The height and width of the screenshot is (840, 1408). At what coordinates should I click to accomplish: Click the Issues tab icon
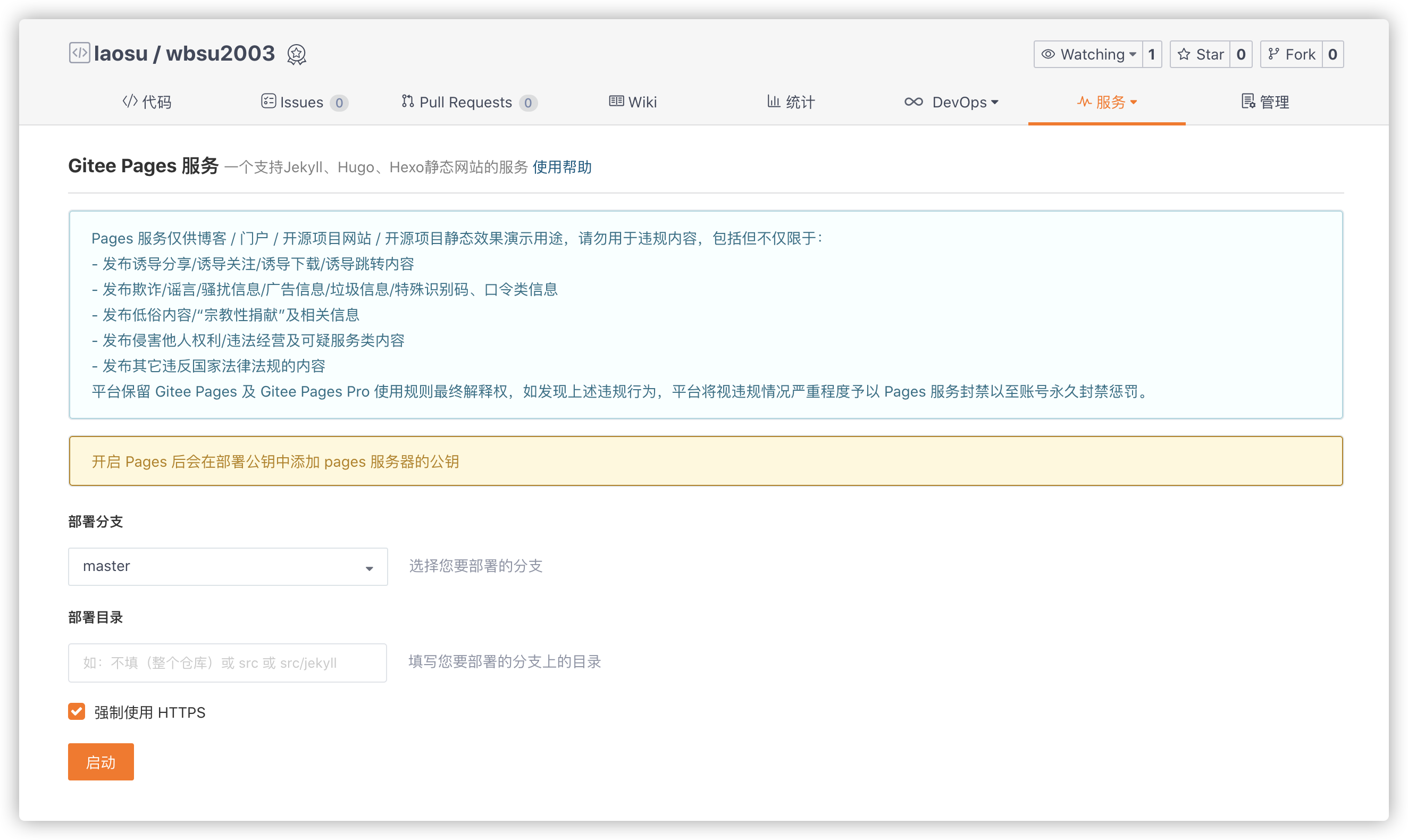coord(269,102)
